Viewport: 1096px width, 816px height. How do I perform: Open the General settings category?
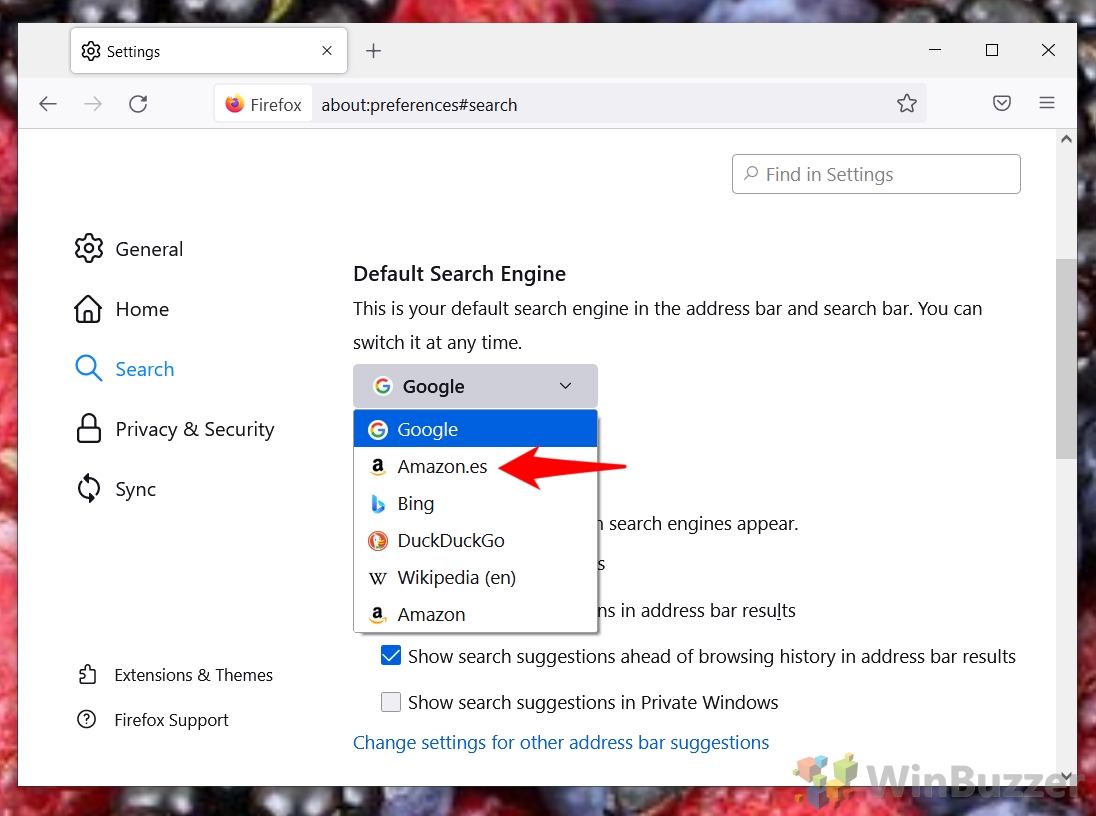(129, 249)
